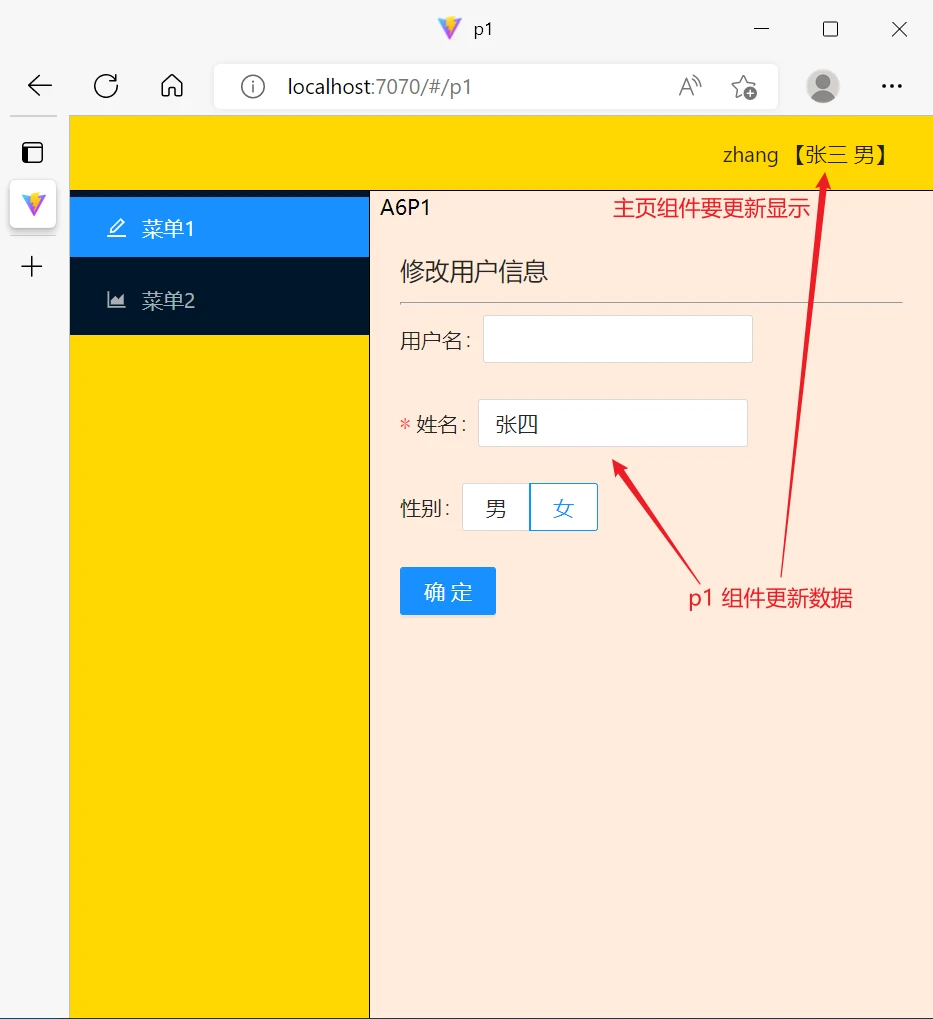
Task: Select the 女 gender option
Action: point(563,508)
